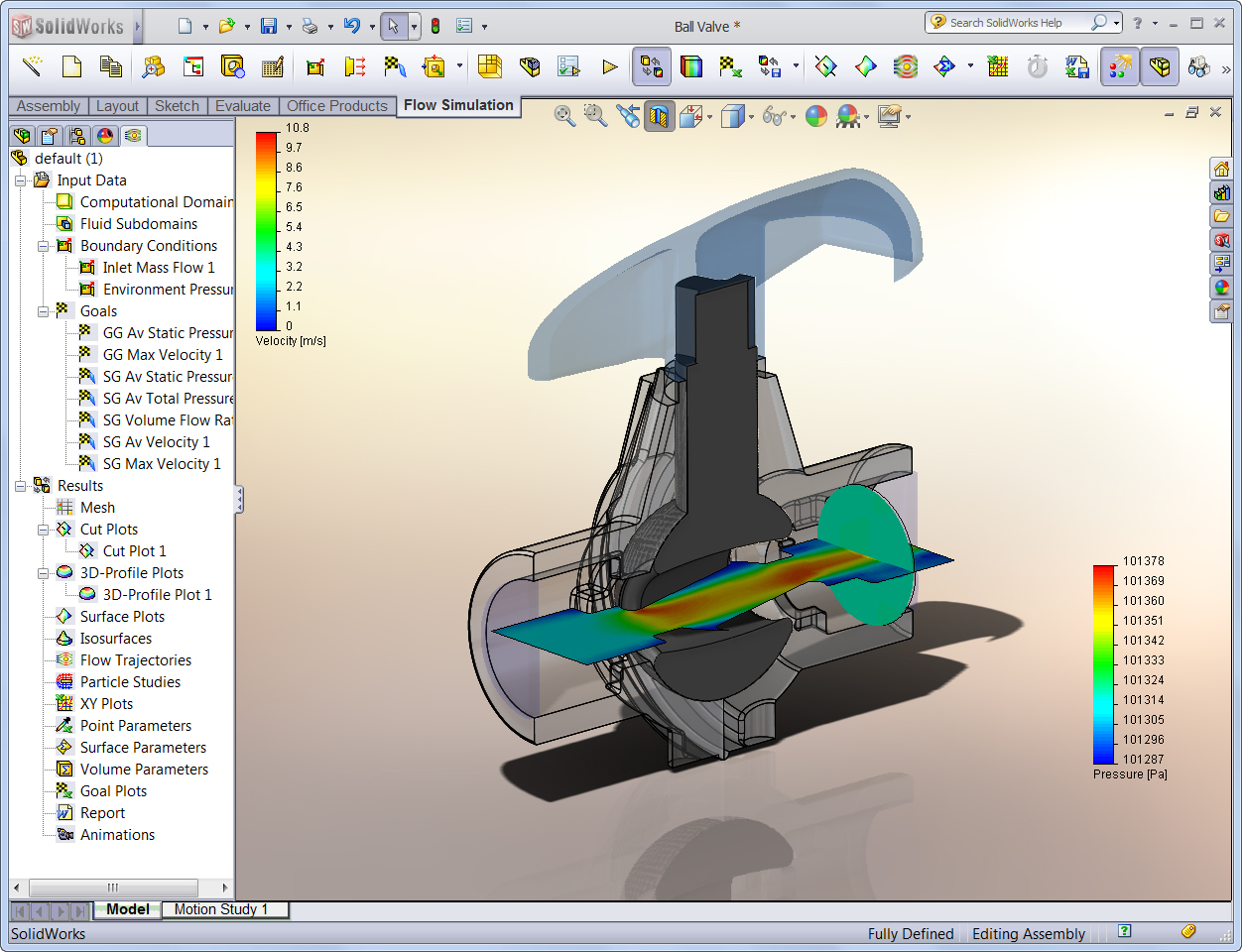Open the Evaluate ribbon tab

tap(243, 105)
